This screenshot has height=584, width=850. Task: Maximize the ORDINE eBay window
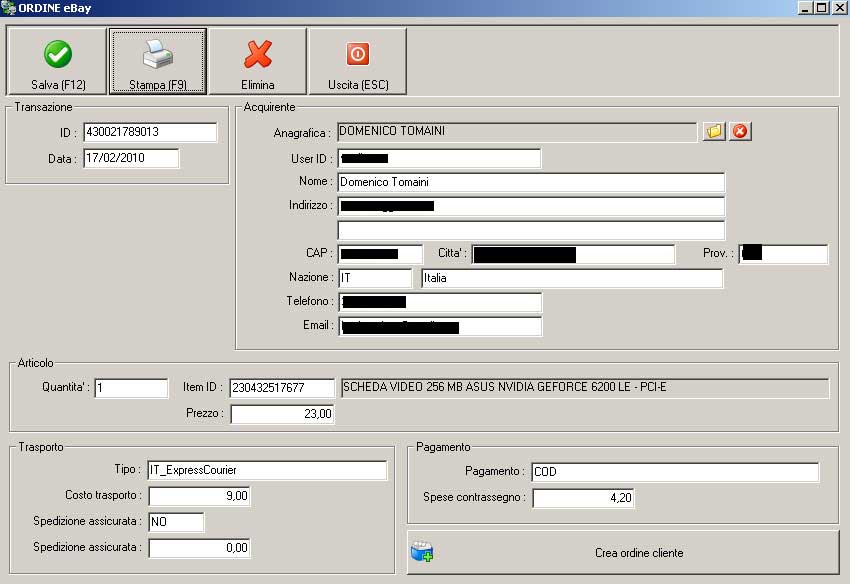coord(821,8)
